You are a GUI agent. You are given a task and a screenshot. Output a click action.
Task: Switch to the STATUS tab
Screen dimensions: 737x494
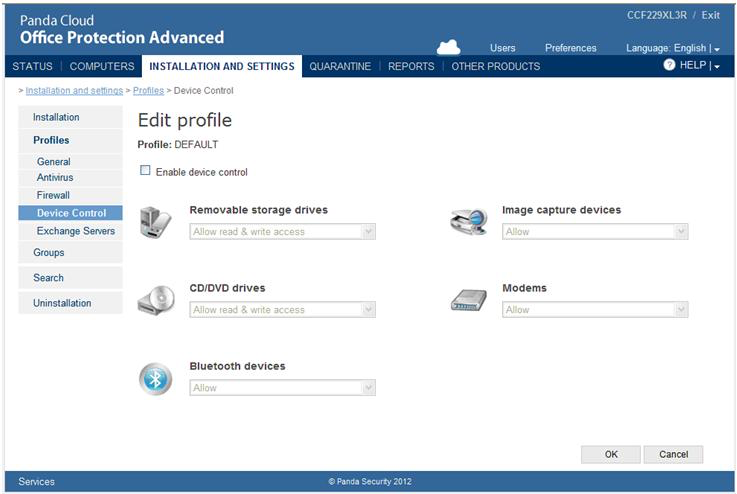click(32, 66)
